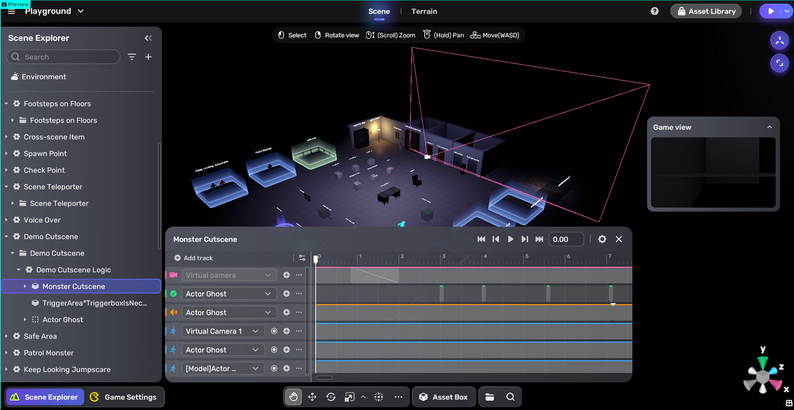Switch to the Terrain tab
The height and width of the screenshot is (410, 794).
[424, 12]
